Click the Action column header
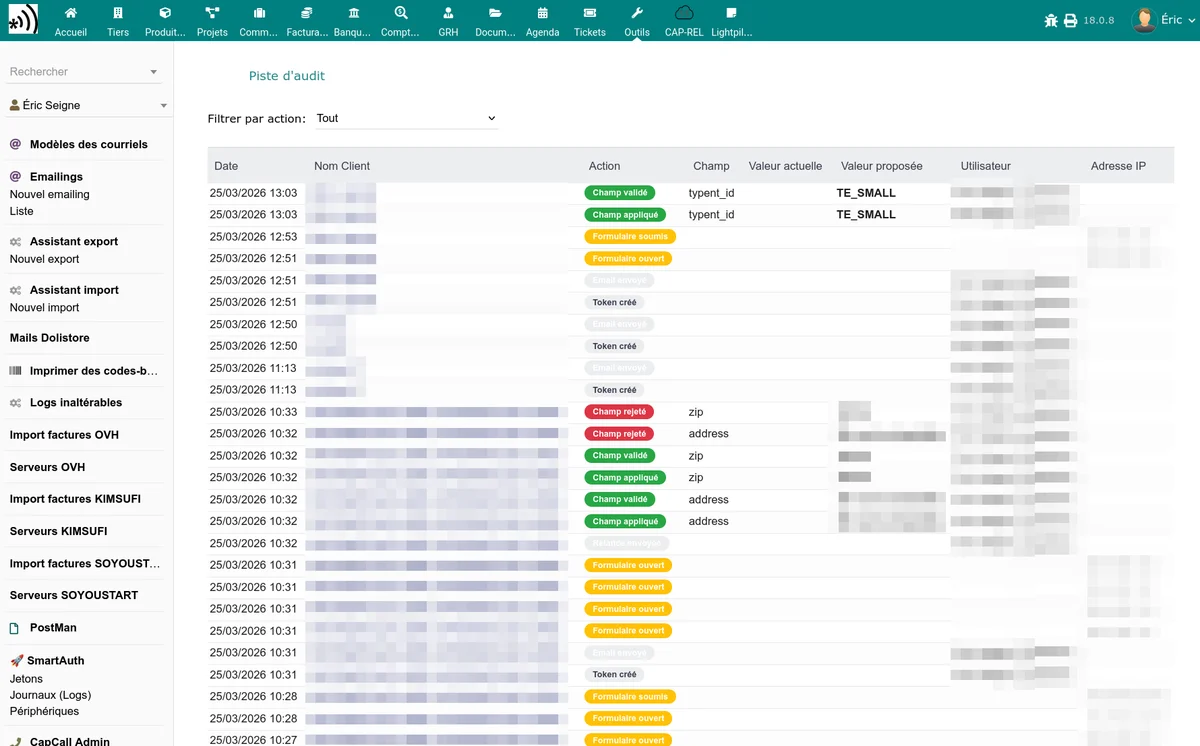The height and width of the screenshot is (746, 1200). click(604, 166)
